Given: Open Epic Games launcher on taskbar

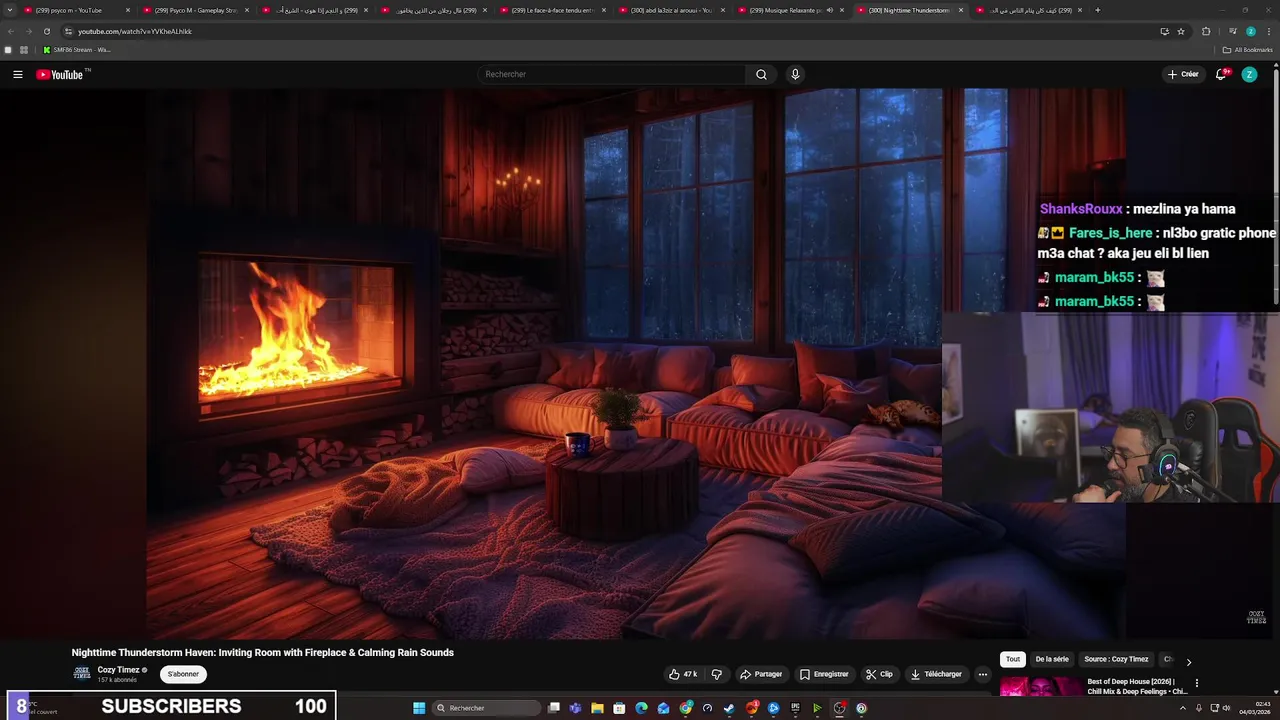Looking at the screenshot, I should pyautogui.click(x=795, y=708).
